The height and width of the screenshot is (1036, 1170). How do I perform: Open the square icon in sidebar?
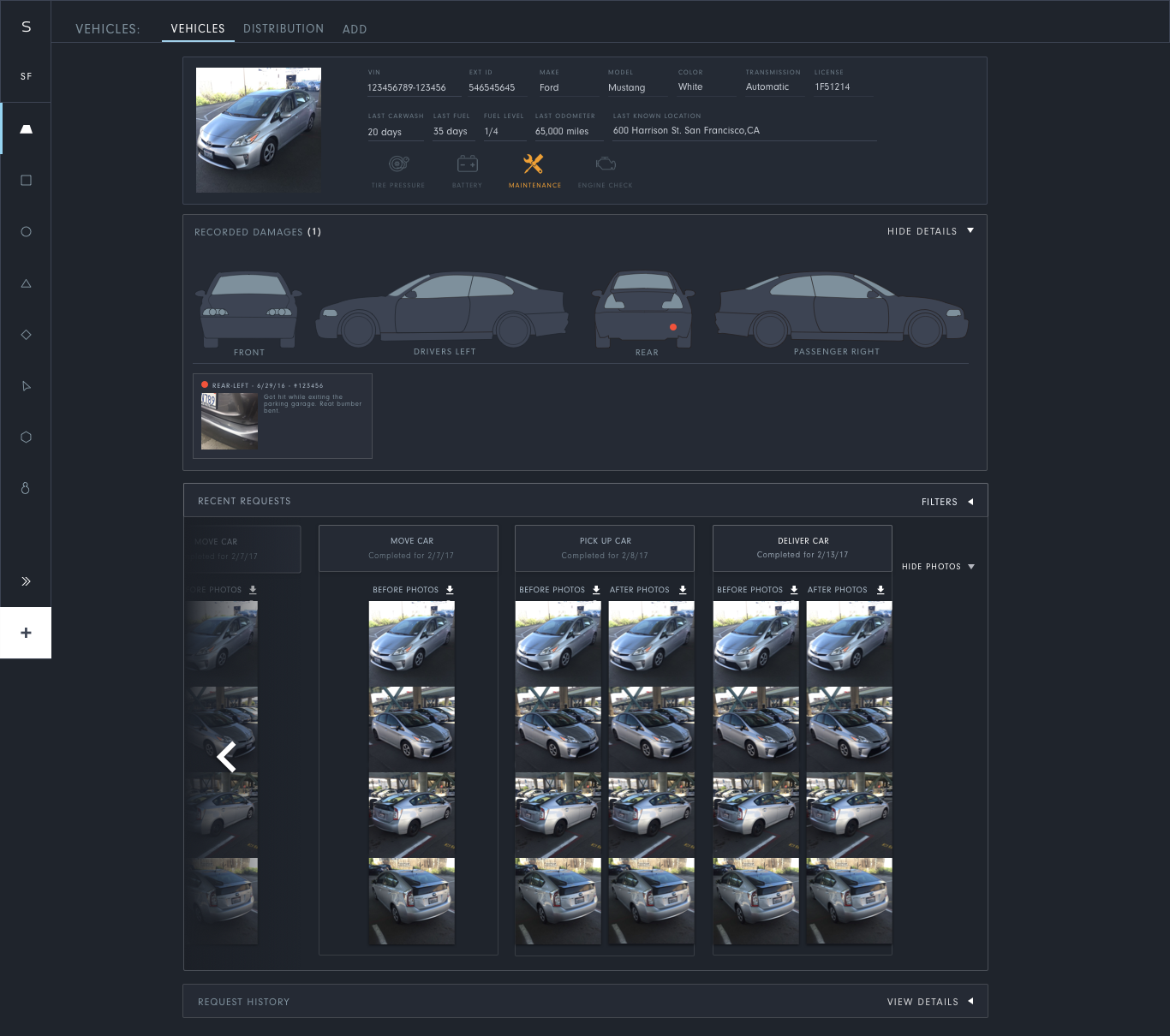tap(26, 180)
